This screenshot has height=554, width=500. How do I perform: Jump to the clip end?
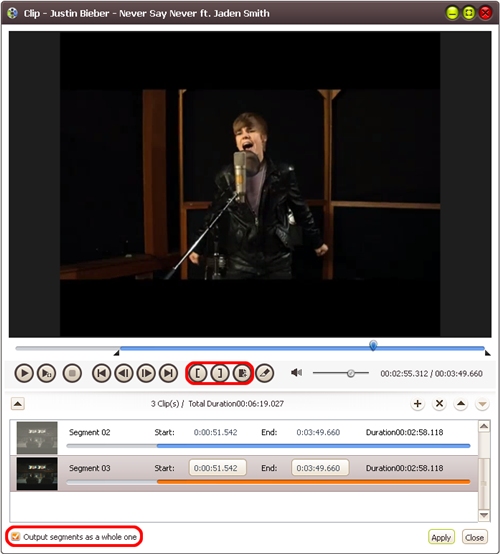(169, 373)
